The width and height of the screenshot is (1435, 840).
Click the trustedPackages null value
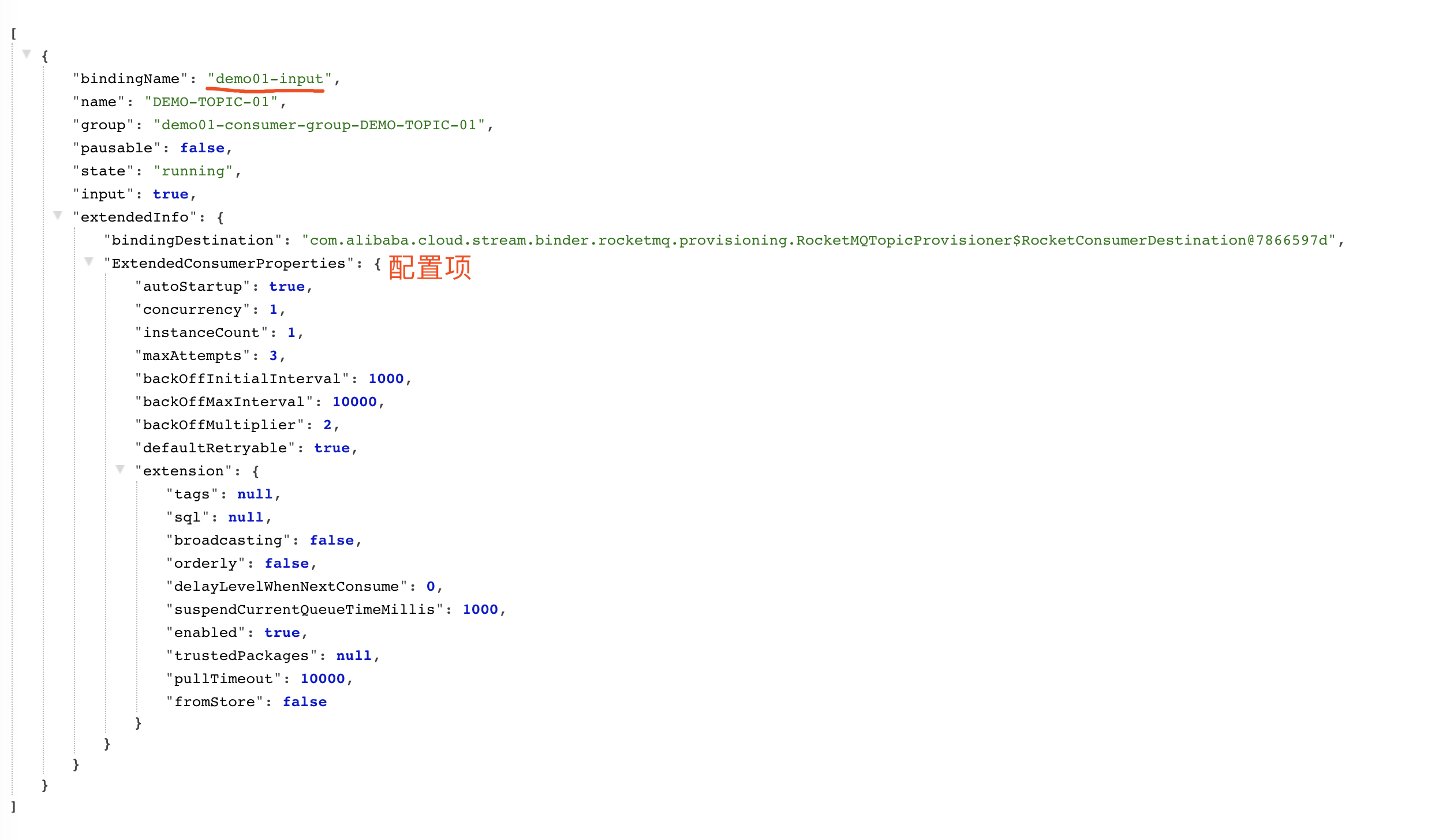pyautogui.click(x=353, y=656)
